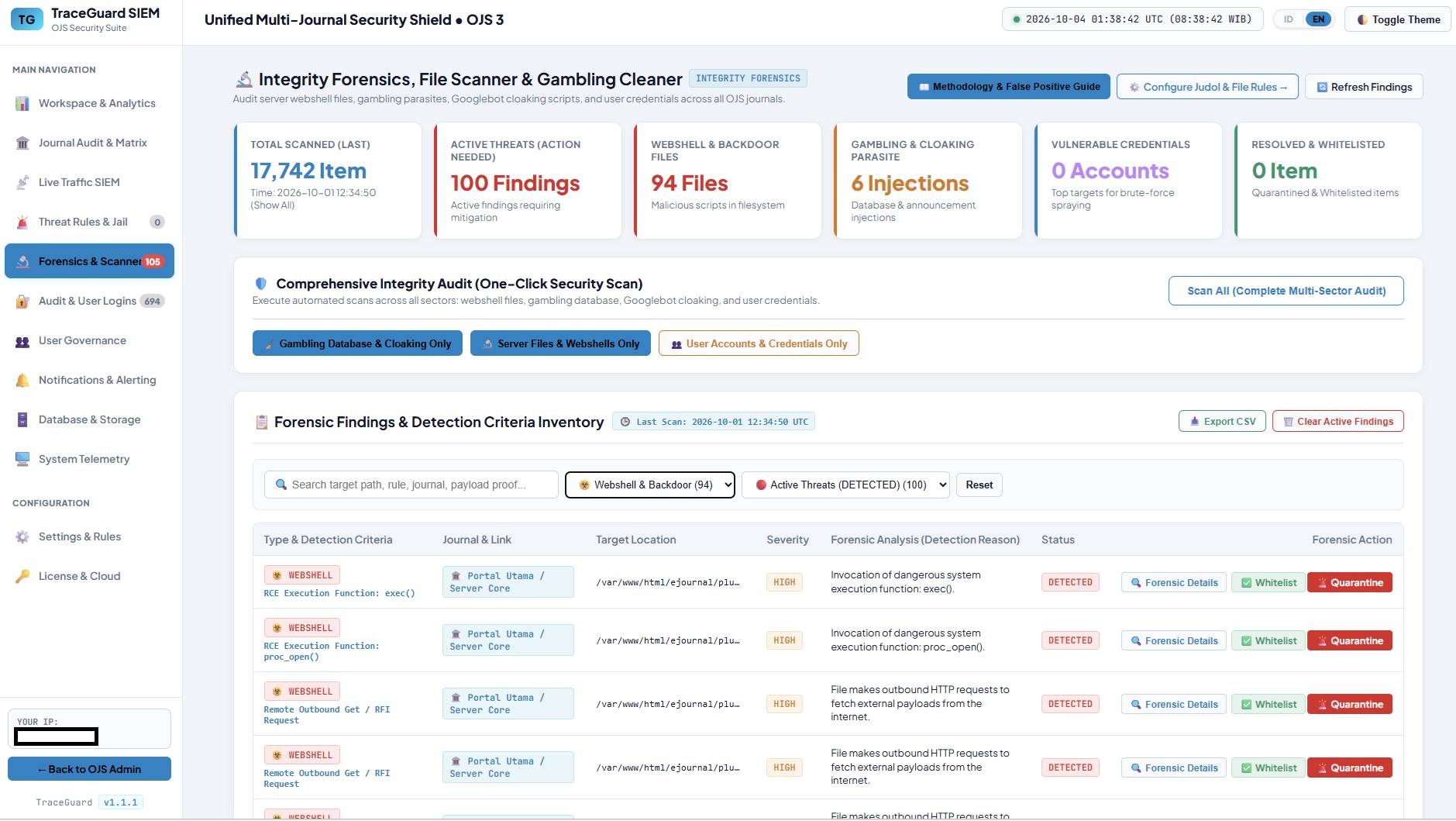Quarantine the exec() webshell finding
Screen dimensions: 1456x821
(1349, 582)
